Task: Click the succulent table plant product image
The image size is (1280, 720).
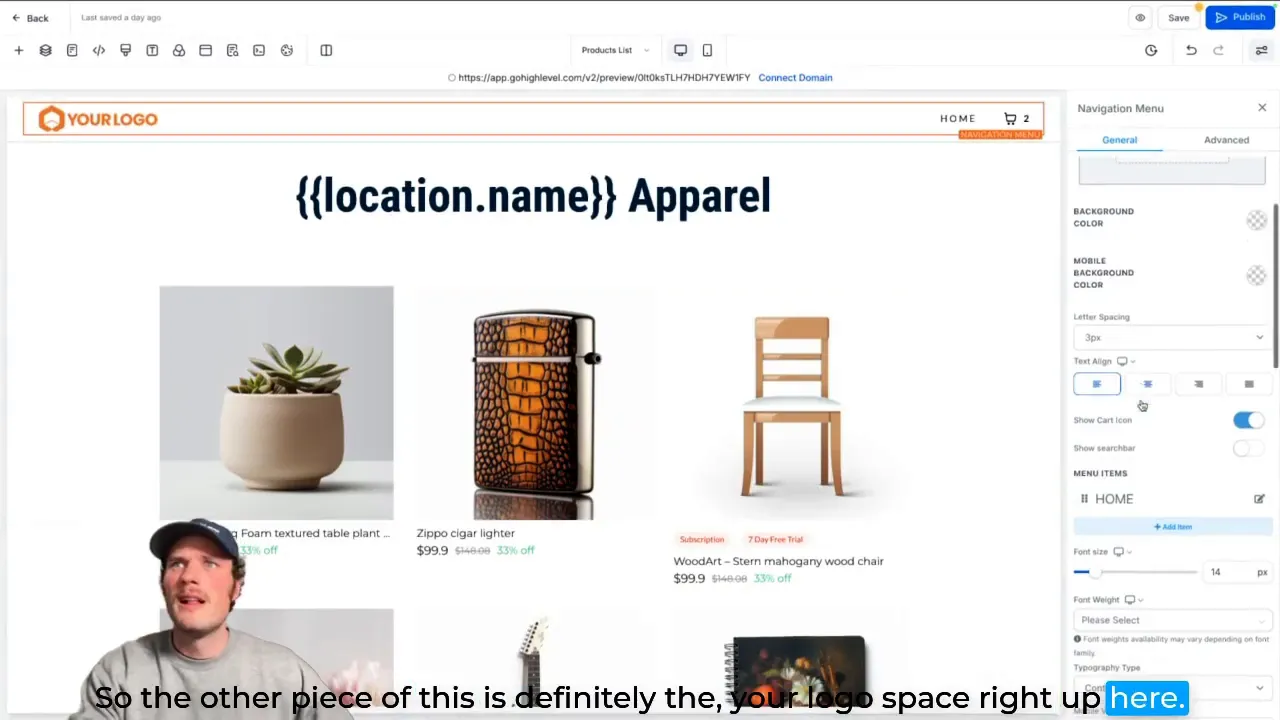Action: [x=276, y=403]
